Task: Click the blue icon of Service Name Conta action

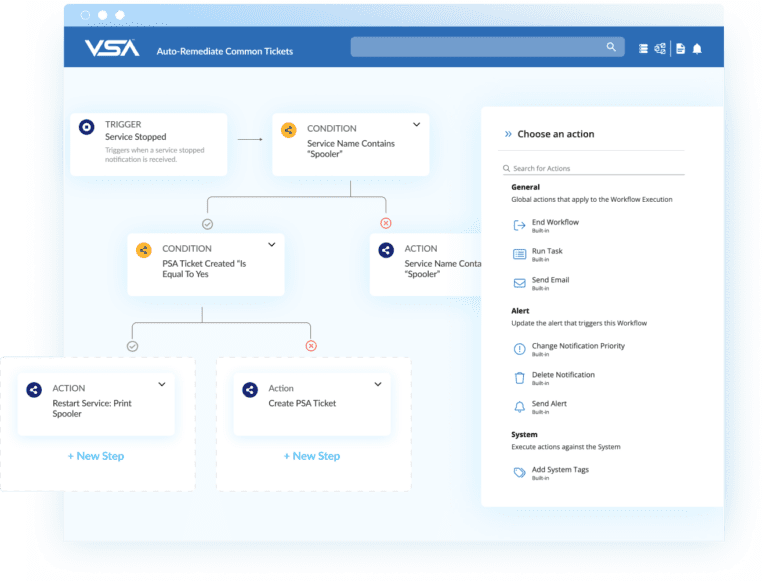Action: (386, 250)
